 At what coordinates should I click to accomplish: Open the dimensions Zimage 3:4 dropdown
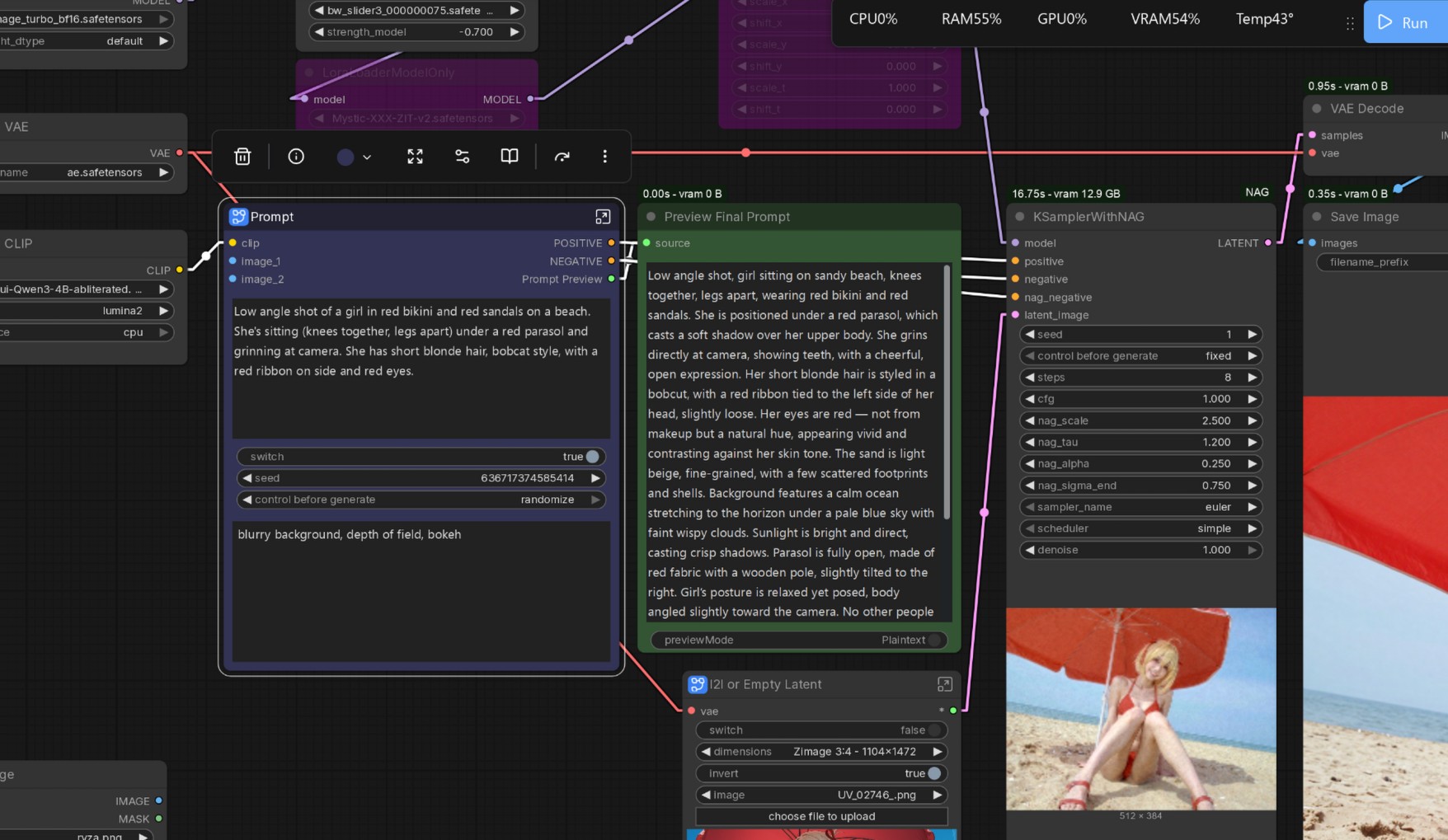coord(822,752)
